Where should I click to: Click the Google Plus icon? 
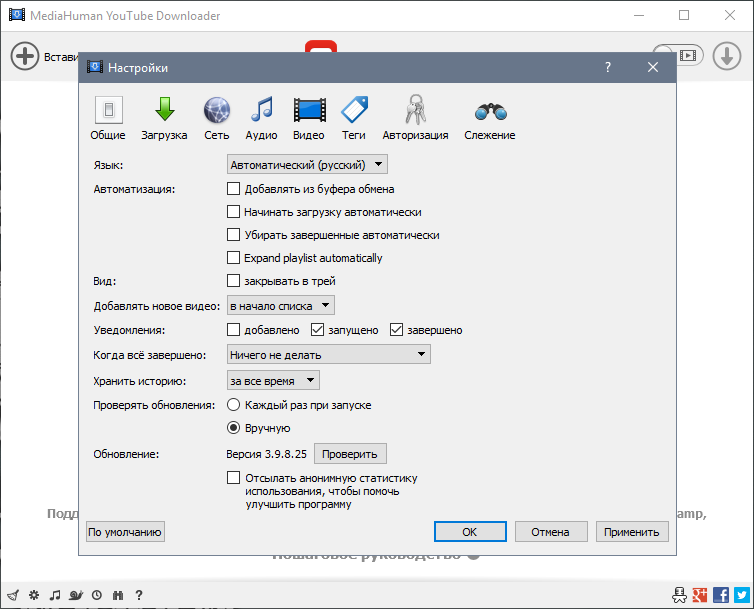700,595
